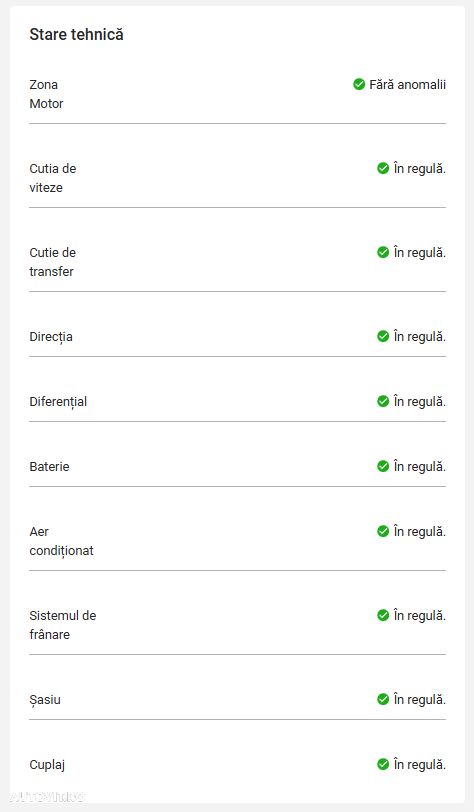The width and height of the screenshot is (474, 812).
Task: Click the green check for Sistemul de frânare
Action: pos(383,615)
